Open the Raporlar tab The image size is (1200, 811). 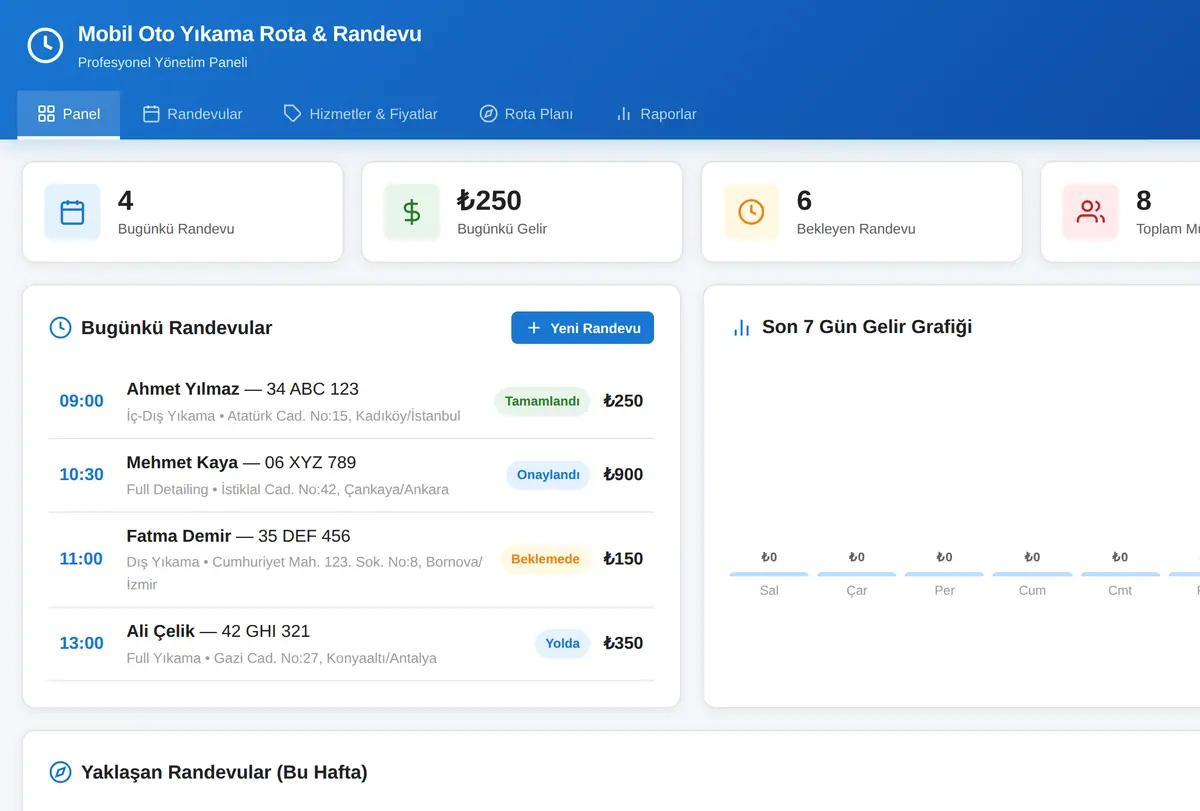656,114
